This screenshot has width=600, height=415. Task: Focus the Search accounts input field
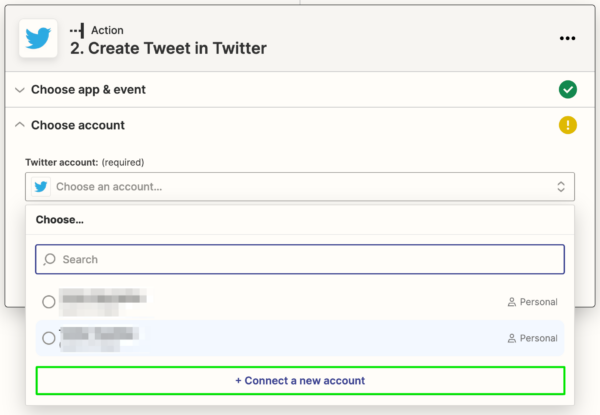pyautogui.click(x=300, y=259)
